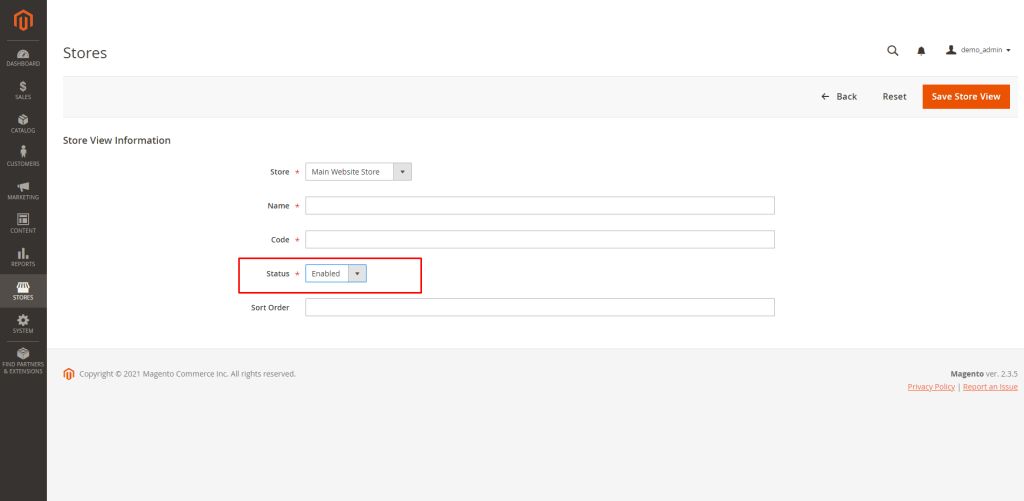Viewport: 1024px width, 501px height.
Task: Open the Store dropdown (Main Website Store)
Action: (358, 172)
